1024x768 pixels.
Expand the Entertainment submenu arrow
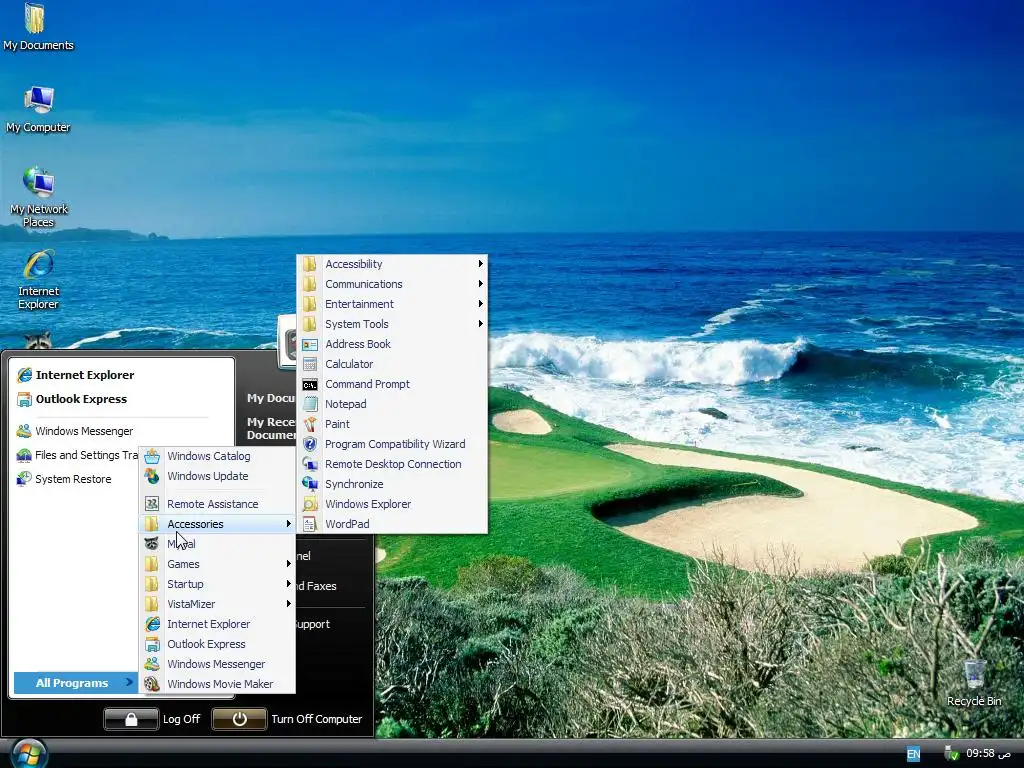tap(481, 304)
